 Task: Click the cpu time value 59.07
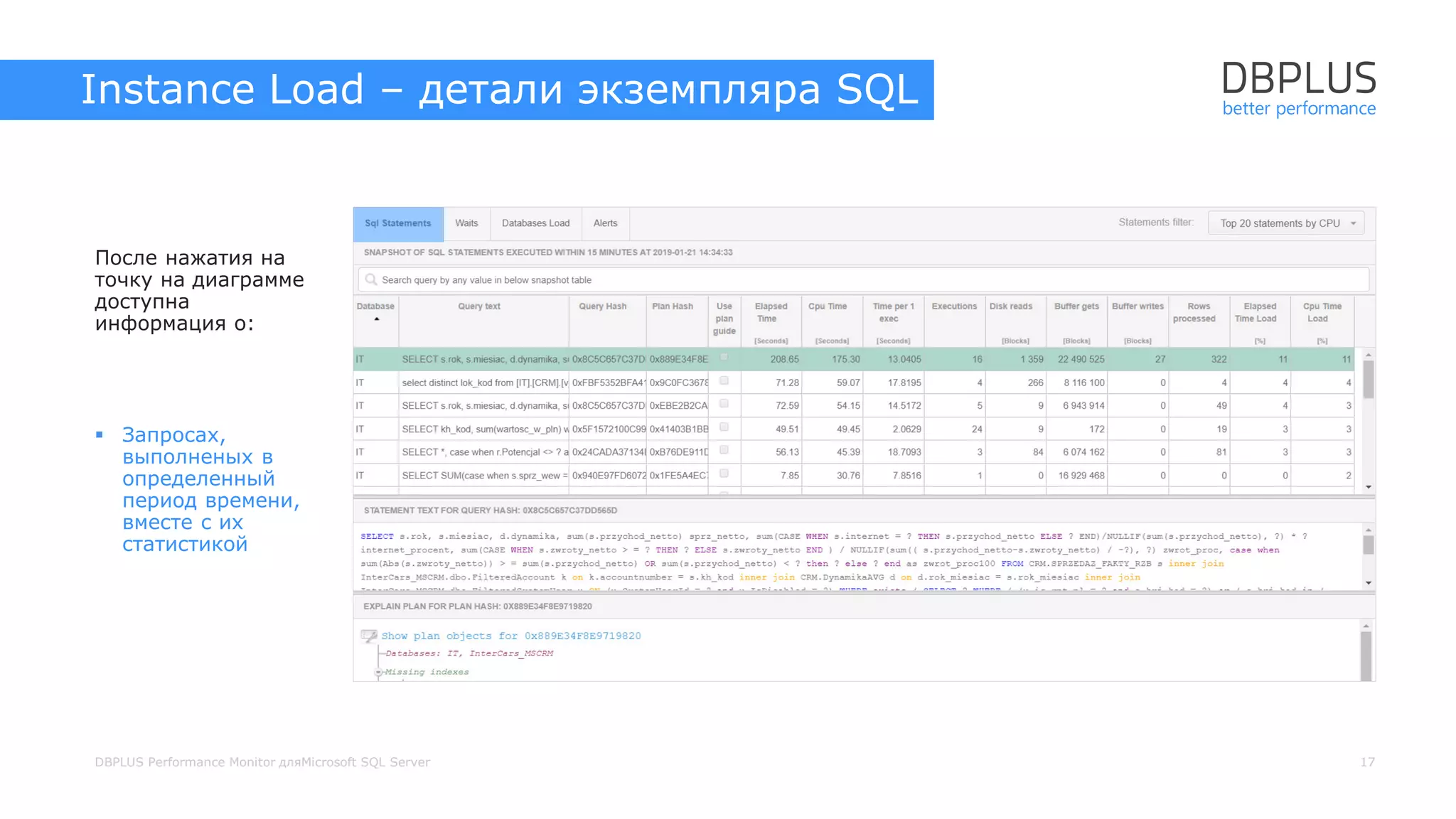coord(848,382)
